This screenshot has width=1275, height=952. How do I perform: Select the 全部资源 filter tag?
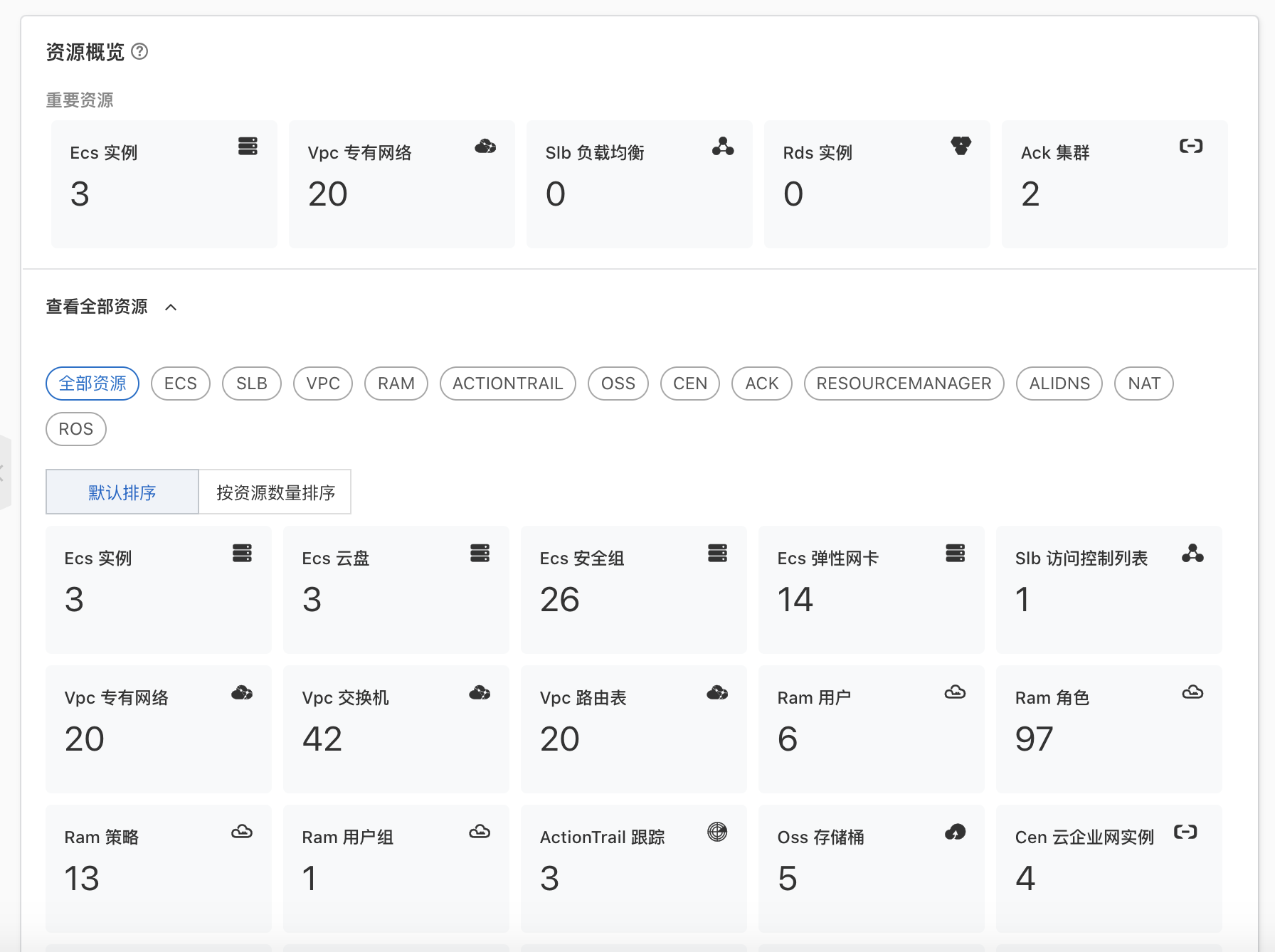[92, 384]
